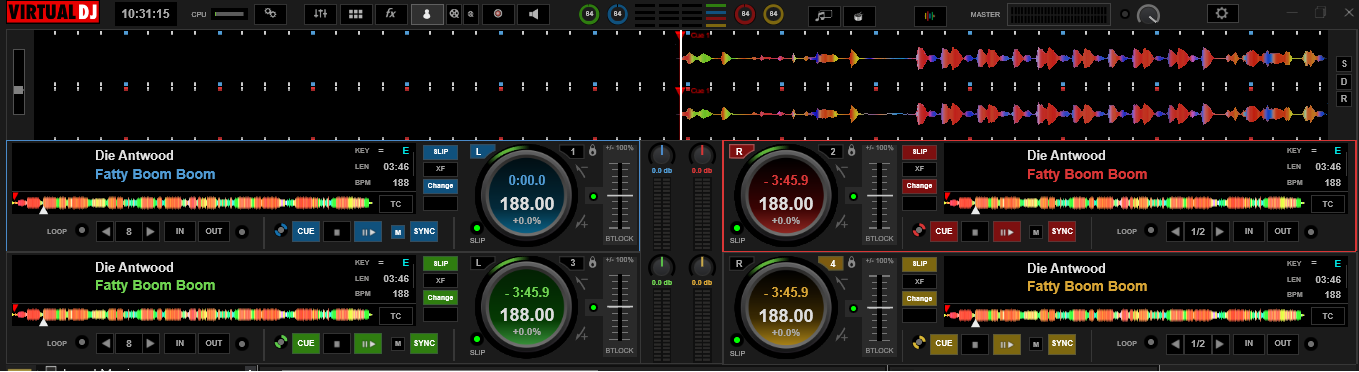1359x372 pixels.
Task: Click the record button in top toolbar
Action: tap(498, 14)
